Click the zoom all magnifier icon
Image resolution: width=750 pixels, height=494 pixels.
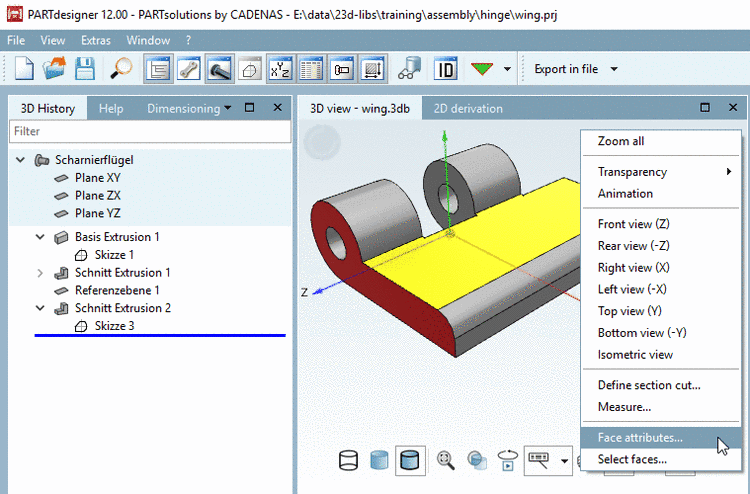point(445,461)
